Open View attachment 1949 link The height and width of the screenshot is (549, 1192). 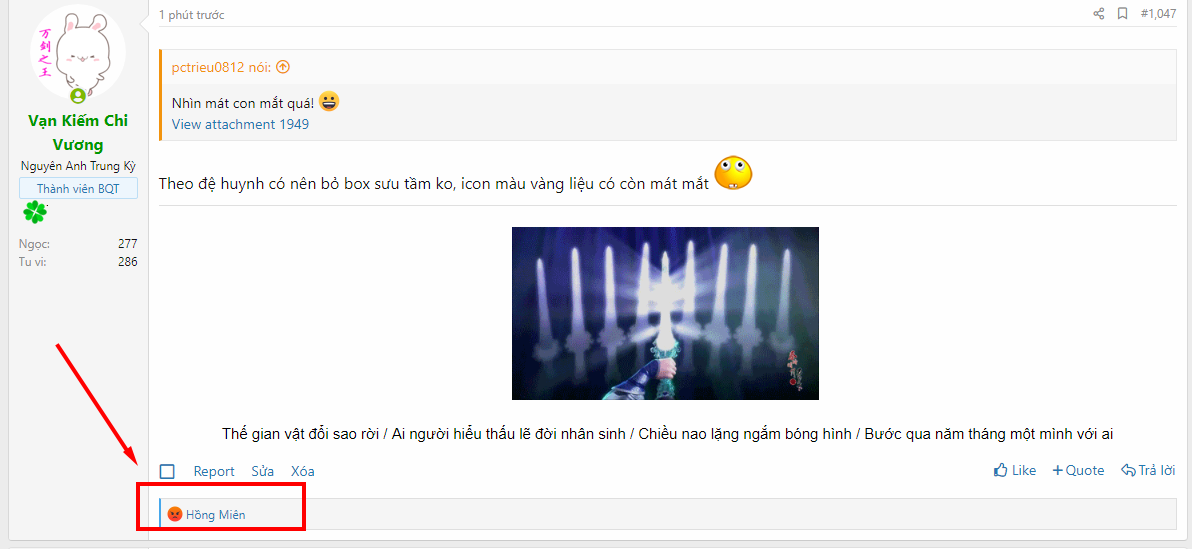(240, 125)
